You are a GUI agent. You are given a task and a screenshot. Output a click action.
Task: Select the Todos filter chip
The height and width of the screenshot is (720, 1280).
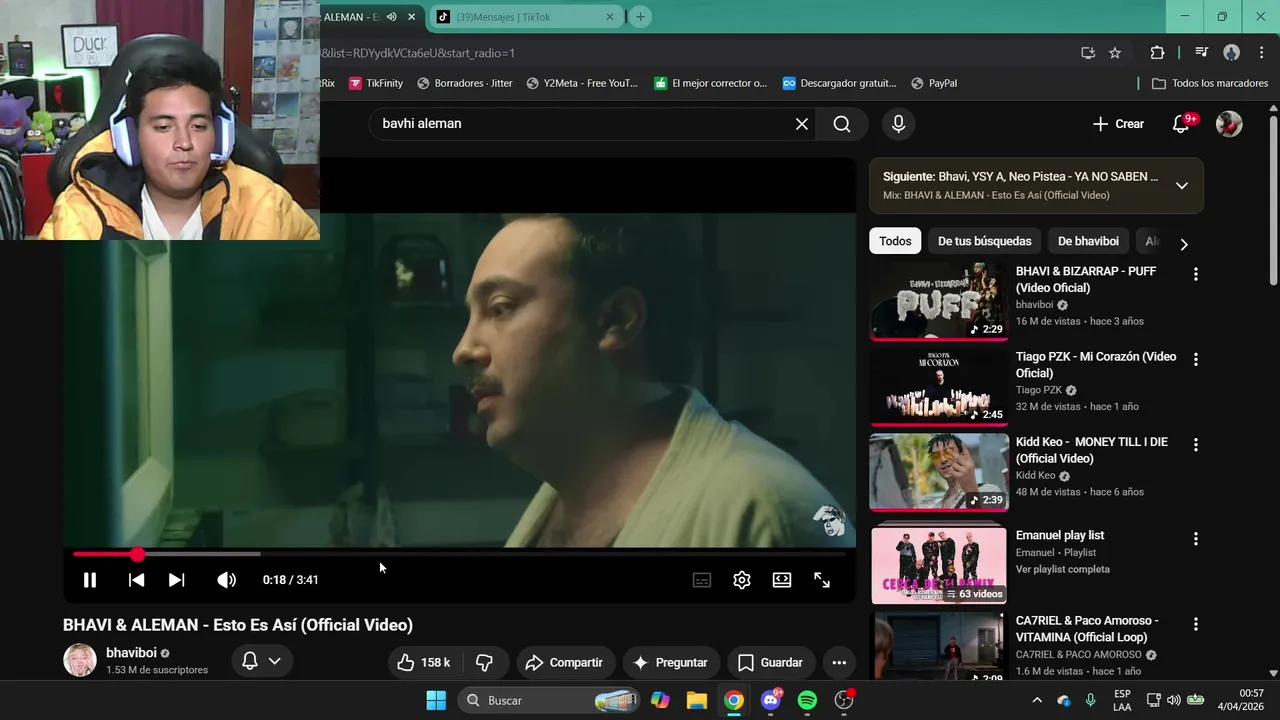pos(895,241)
